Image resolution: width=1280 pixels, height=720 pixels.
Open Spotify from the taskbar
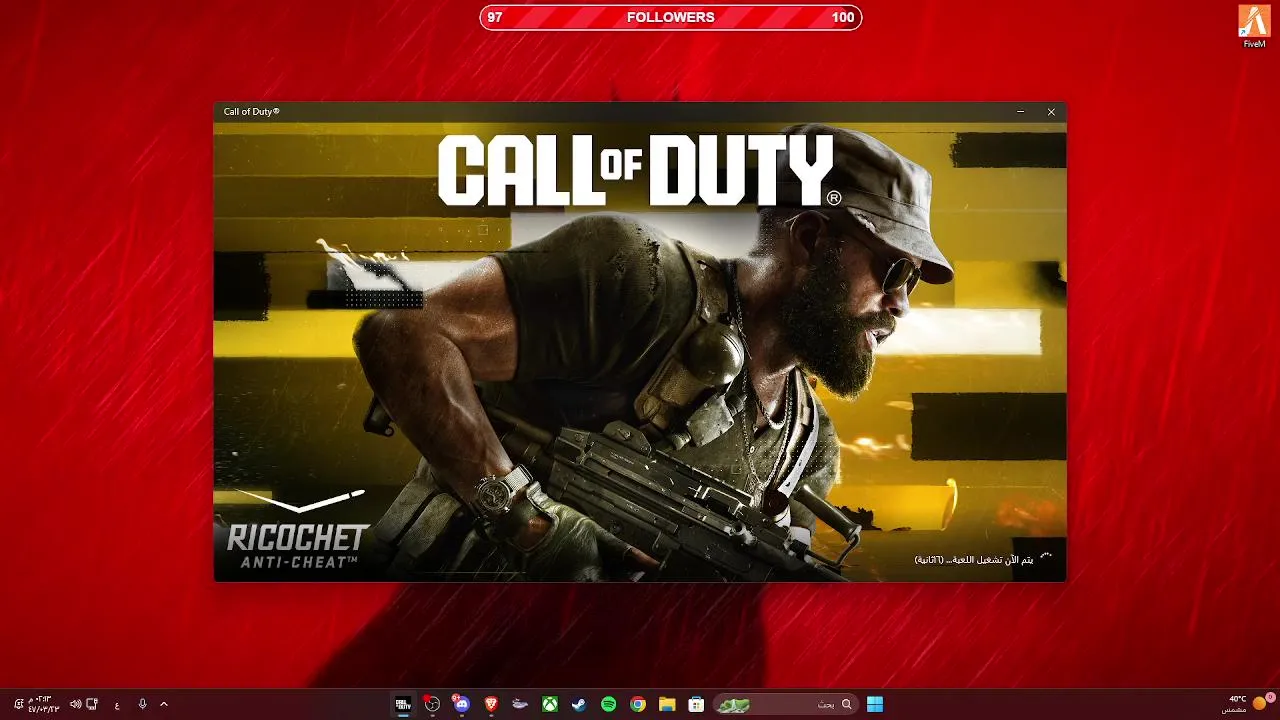(x=608, y=704)
